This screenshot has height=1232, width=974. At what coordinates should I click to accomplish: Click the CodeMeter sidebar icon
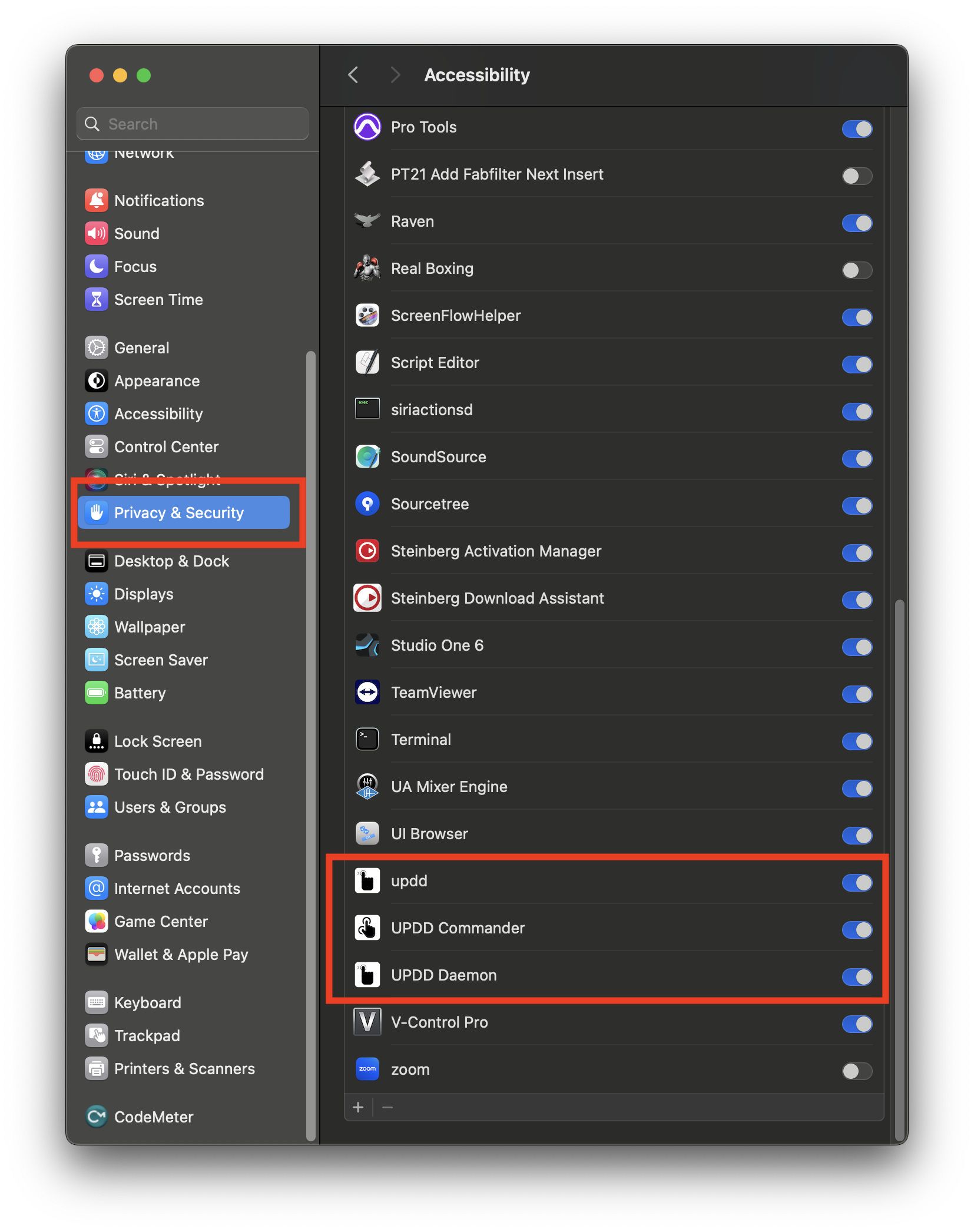pos(97,1117)
